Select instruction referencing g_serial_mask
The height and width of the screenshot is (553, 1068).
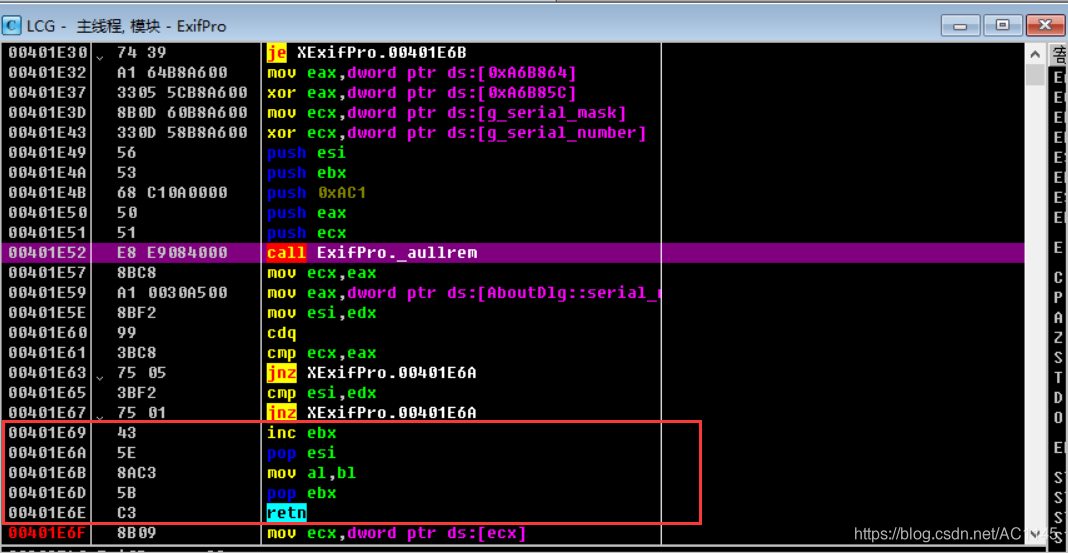(x=446, y=112)
